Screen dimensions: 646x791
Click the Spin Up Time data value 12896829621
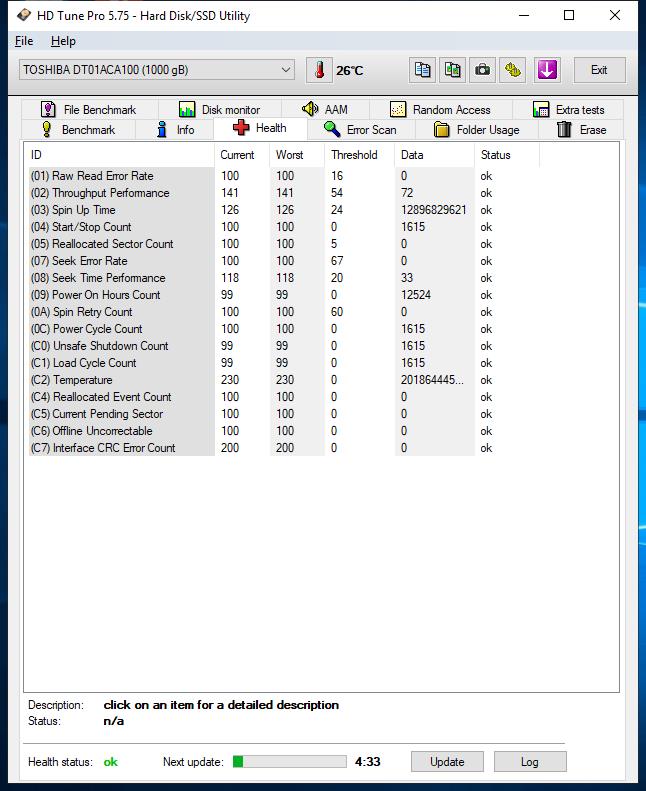pyautogui.click(x=434, y=210)
